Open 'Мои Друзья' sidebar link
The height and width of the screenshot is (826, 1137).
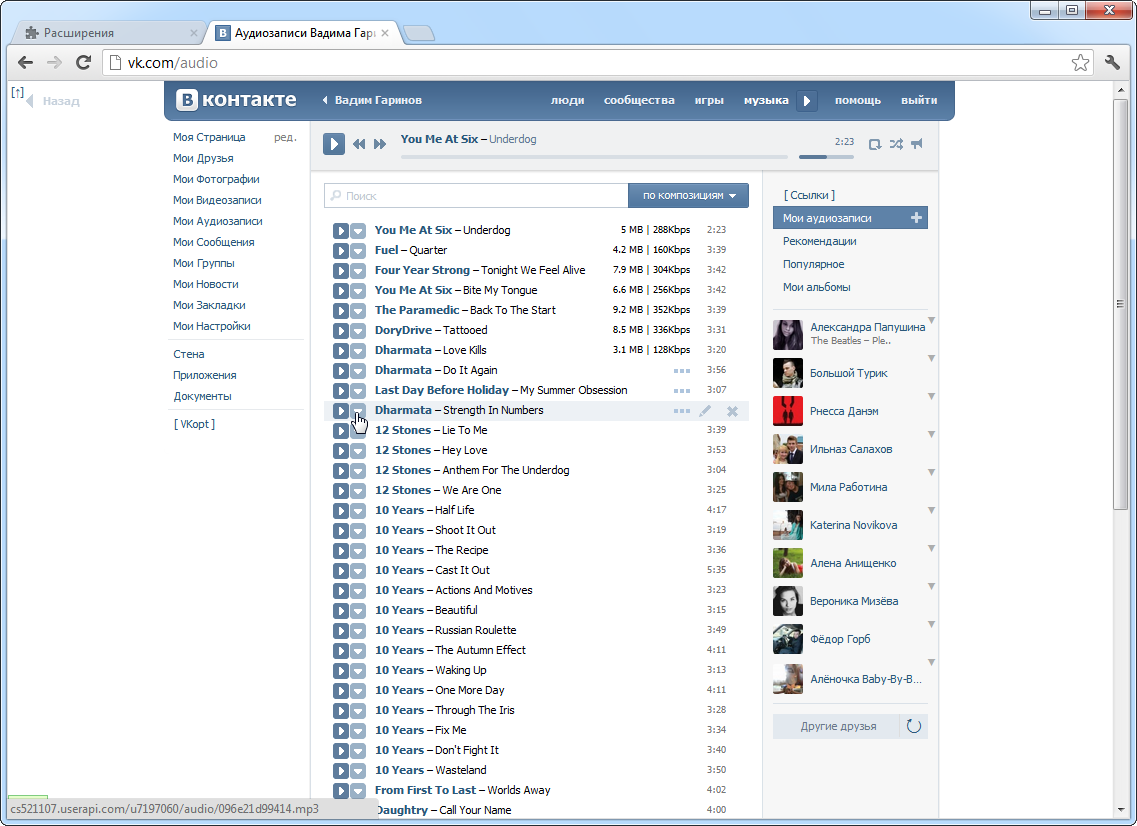pos(203,158)
